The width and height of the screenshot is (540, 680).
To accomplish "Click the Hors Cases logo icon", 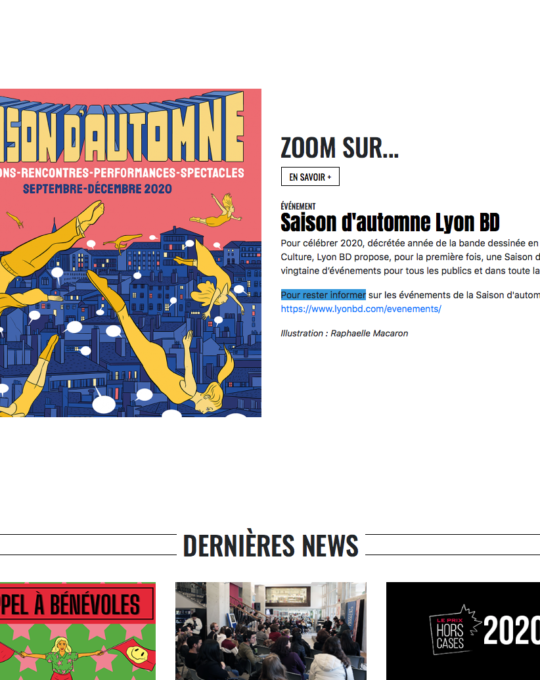I will [x=455, y=629].
